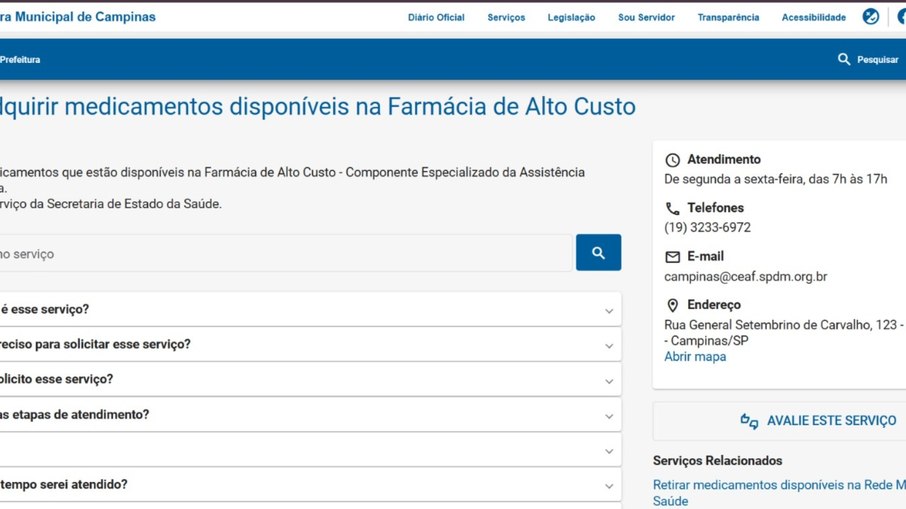Viewport: 906px width, 509px height.
Task: Click the Prefeitura breadcrumb link
Action: (20, 60)
